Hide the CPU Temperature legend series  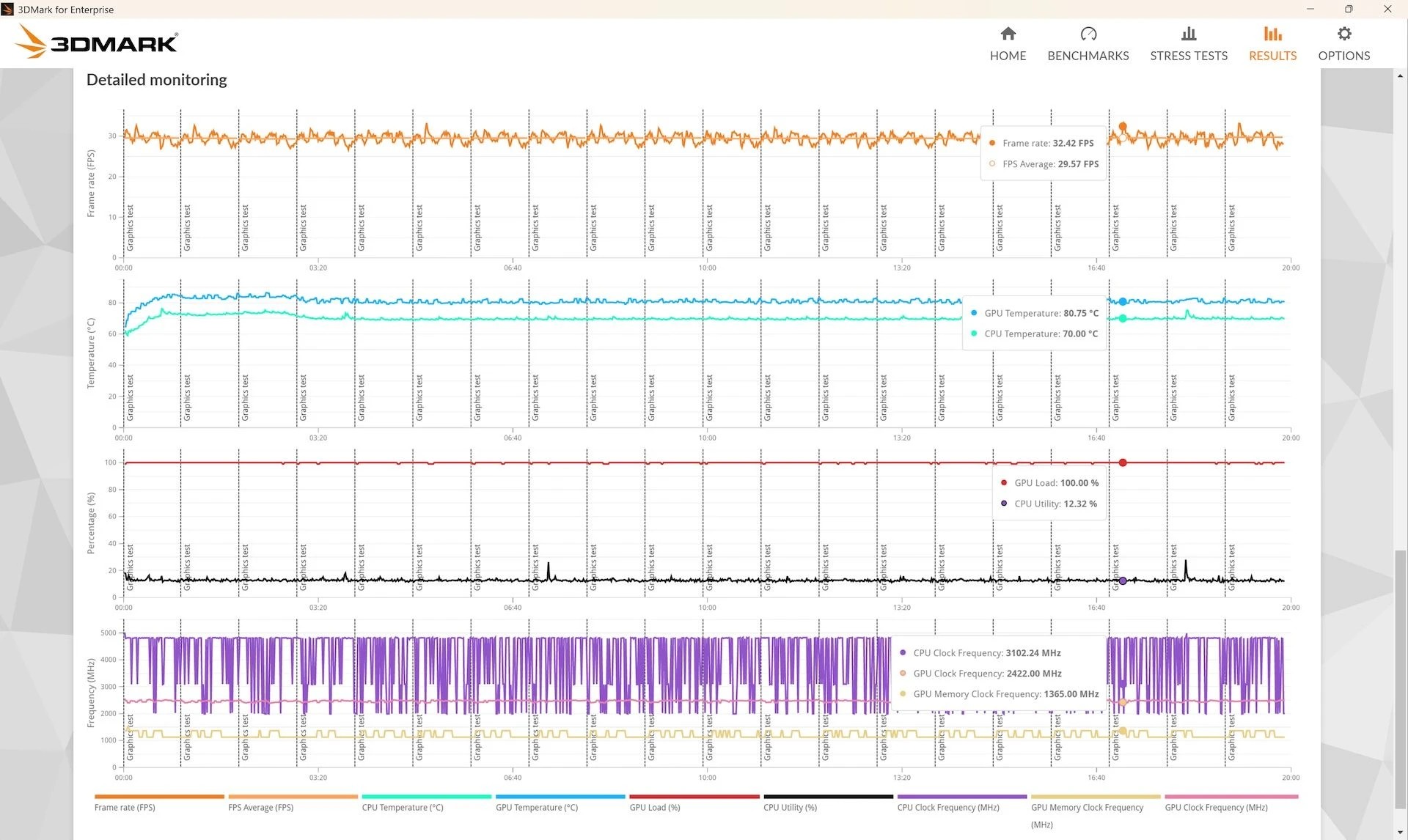tap(402, 807)
